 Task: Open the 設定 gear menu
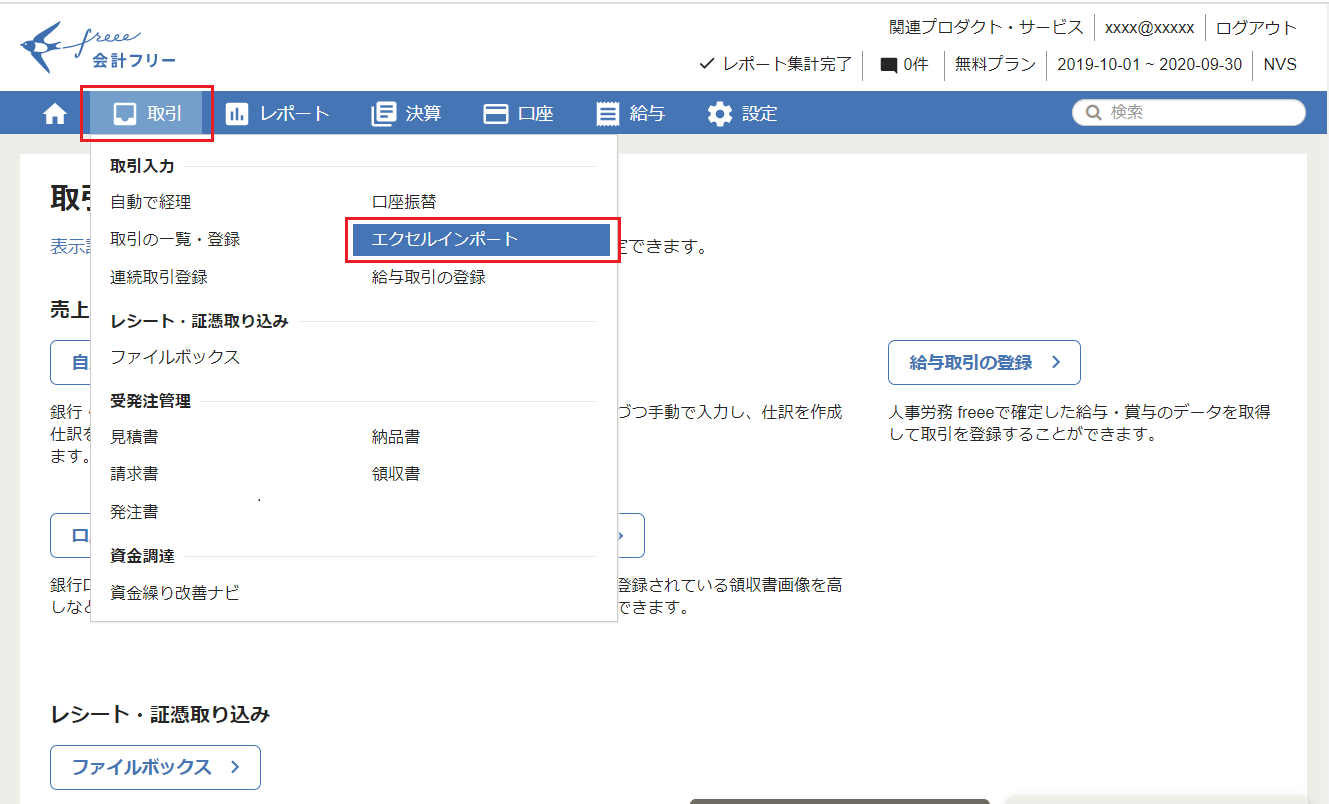pyautogui.click(x=742, y=114)
